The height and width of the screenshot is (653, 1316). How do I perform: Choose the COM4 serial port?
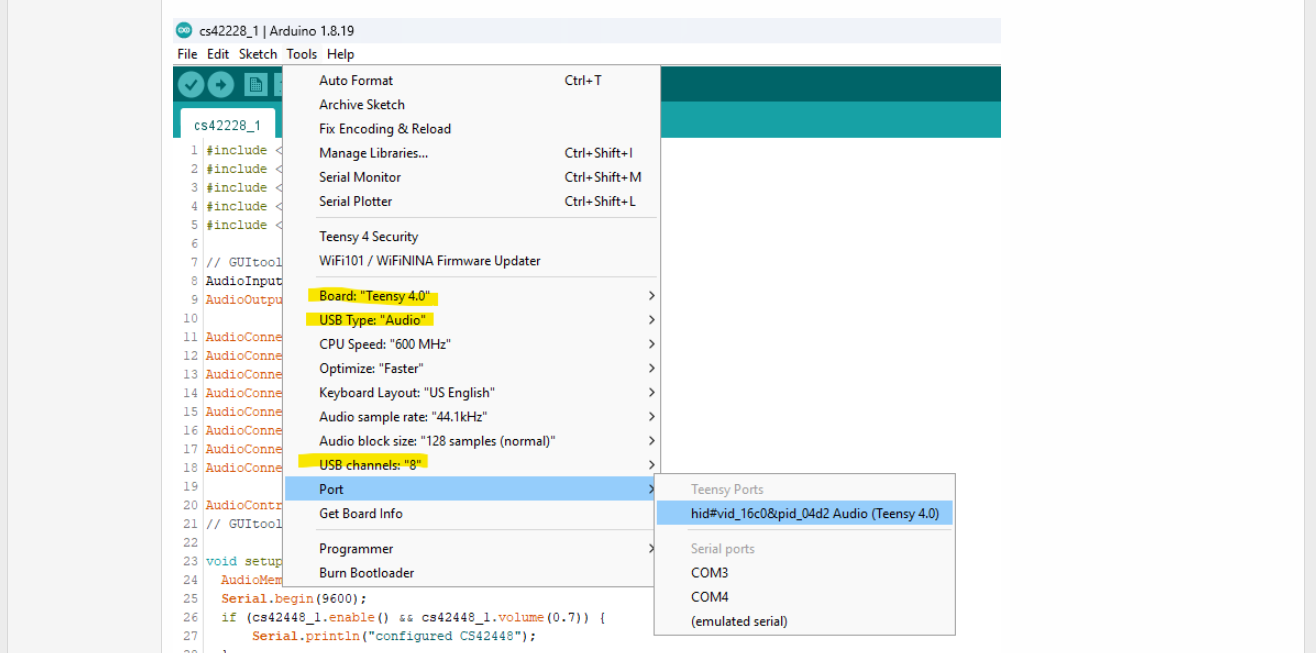709,597
